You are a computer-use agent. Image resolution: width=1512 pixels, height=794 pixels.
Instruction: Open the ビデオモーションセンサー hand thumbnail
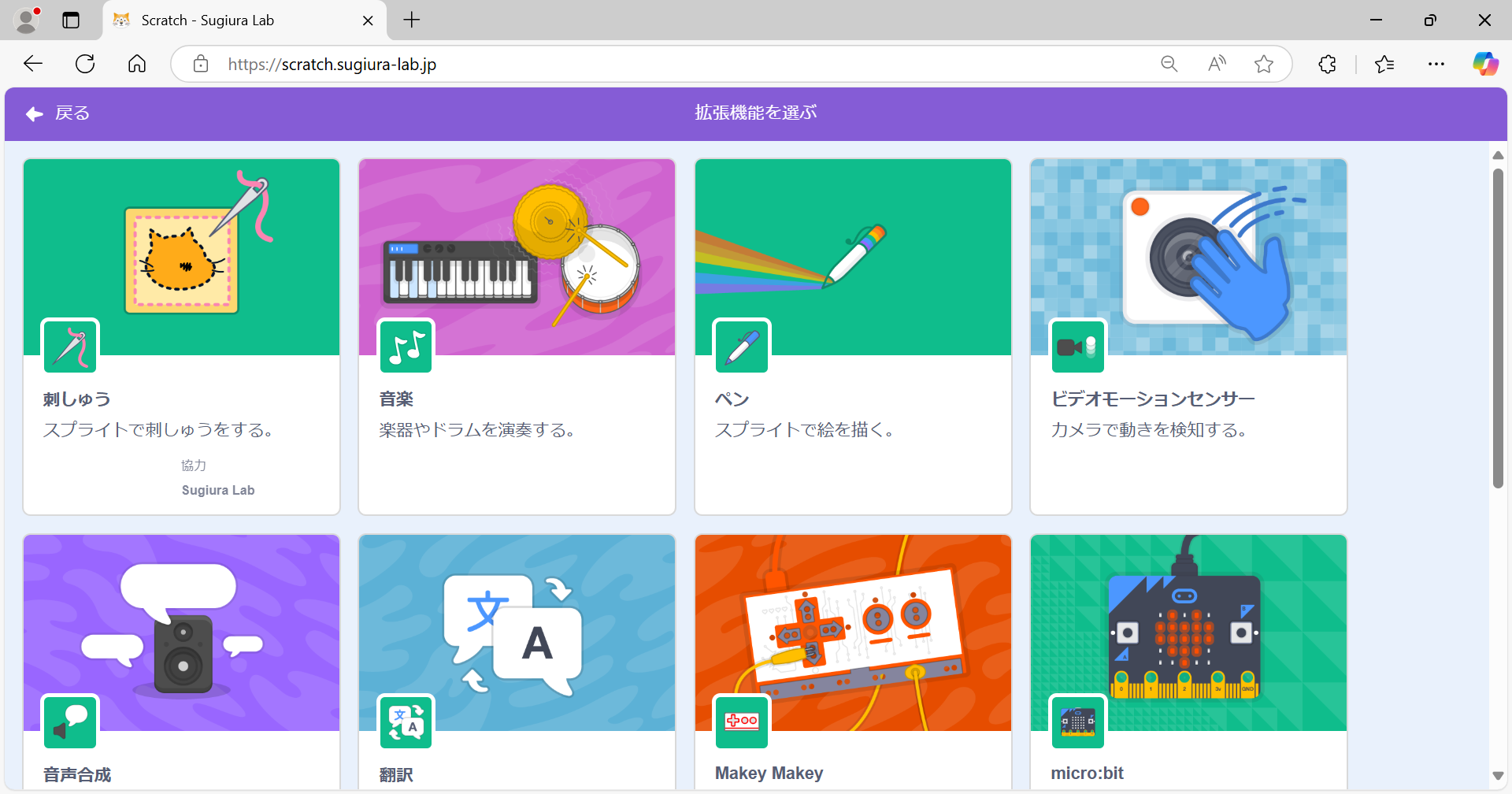(1188, 258)
